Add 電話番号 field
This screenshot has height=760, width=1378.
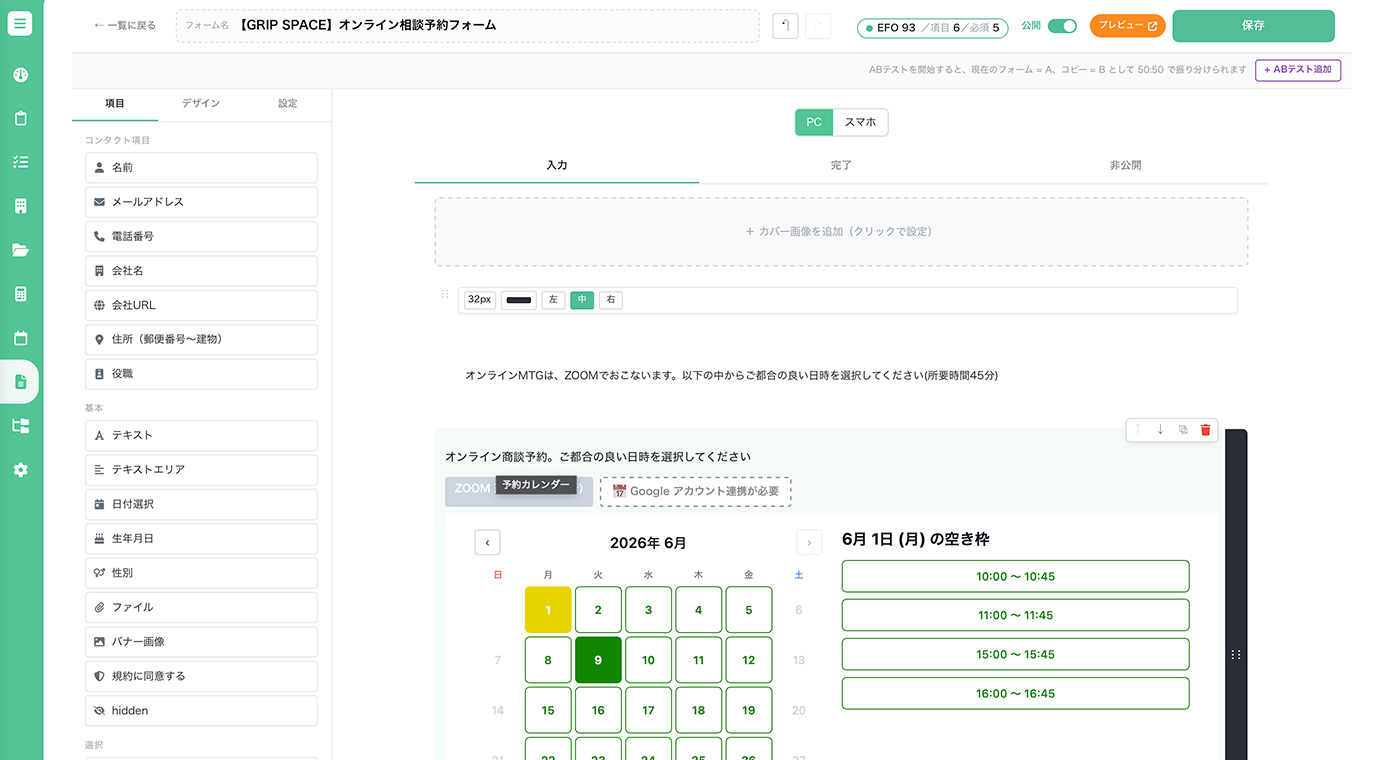tap(201, 237)
